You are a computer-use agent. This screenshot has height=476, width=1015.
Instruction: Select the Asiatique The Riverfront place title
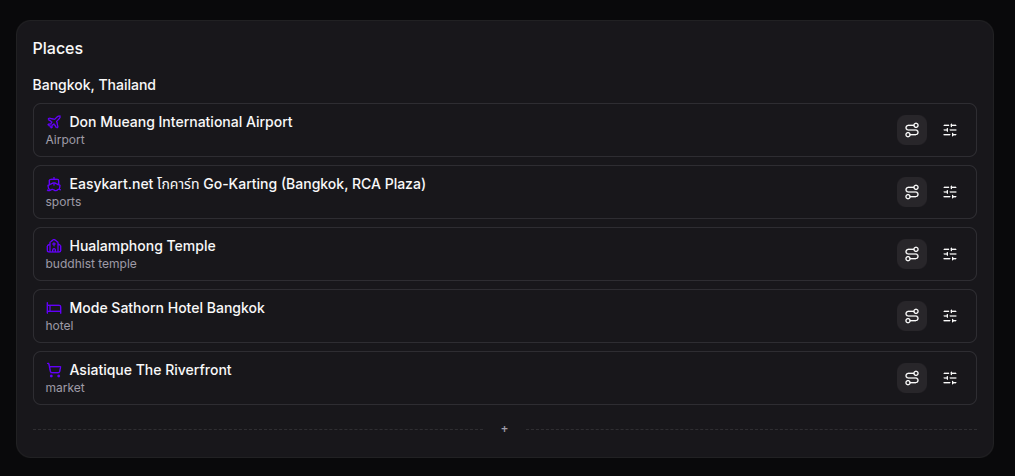pyautogui.click(x=150, y=370)
